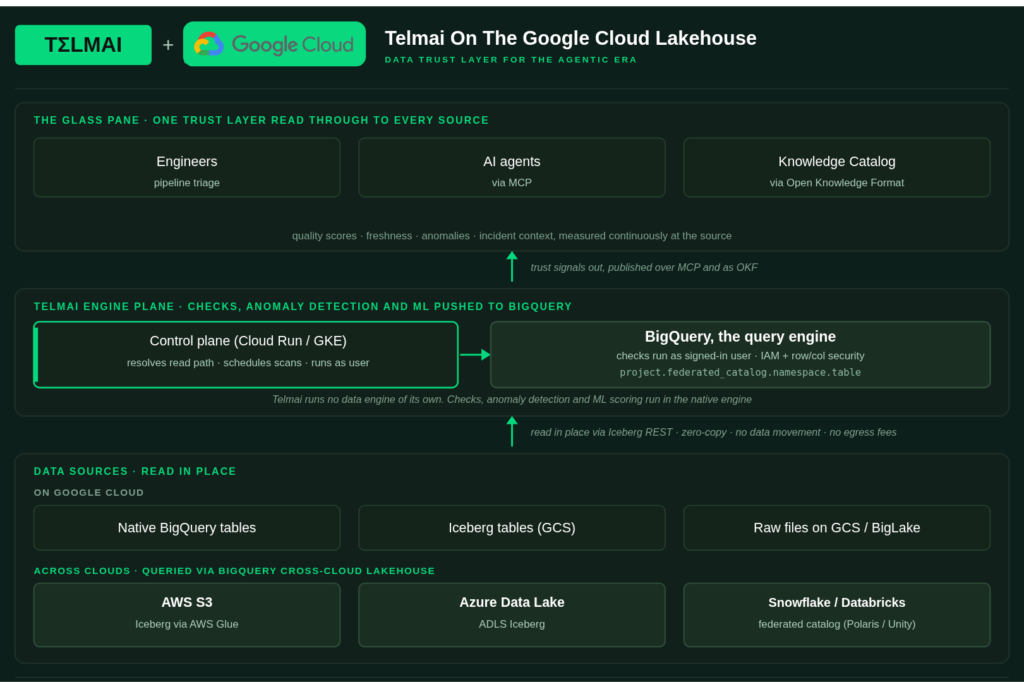Select the Raw files on GCS / BigLake card
Screen dimensions: 1024x682
(837, 528)
